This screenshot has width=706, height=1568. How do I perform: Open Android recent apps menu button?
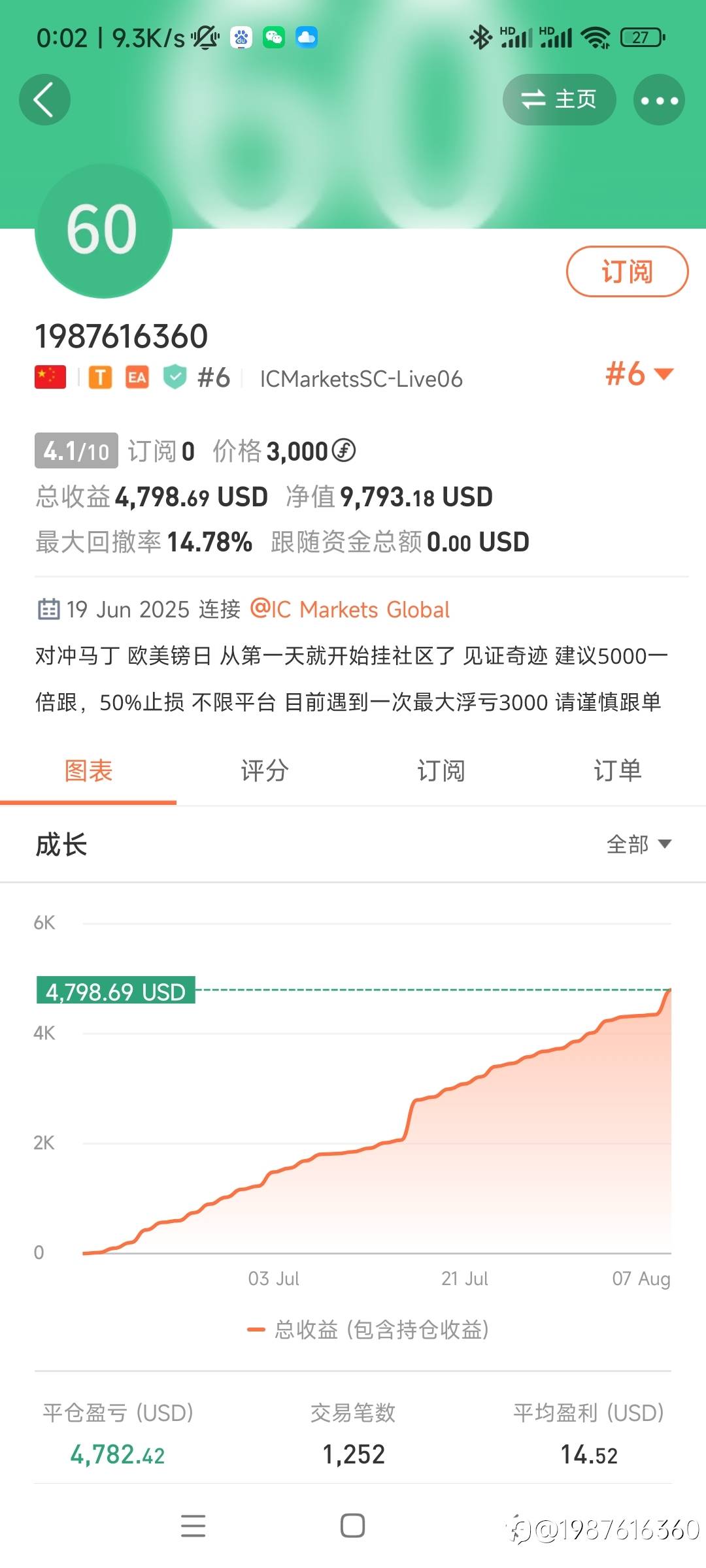pyautogui.click(x=193, y=1526)
